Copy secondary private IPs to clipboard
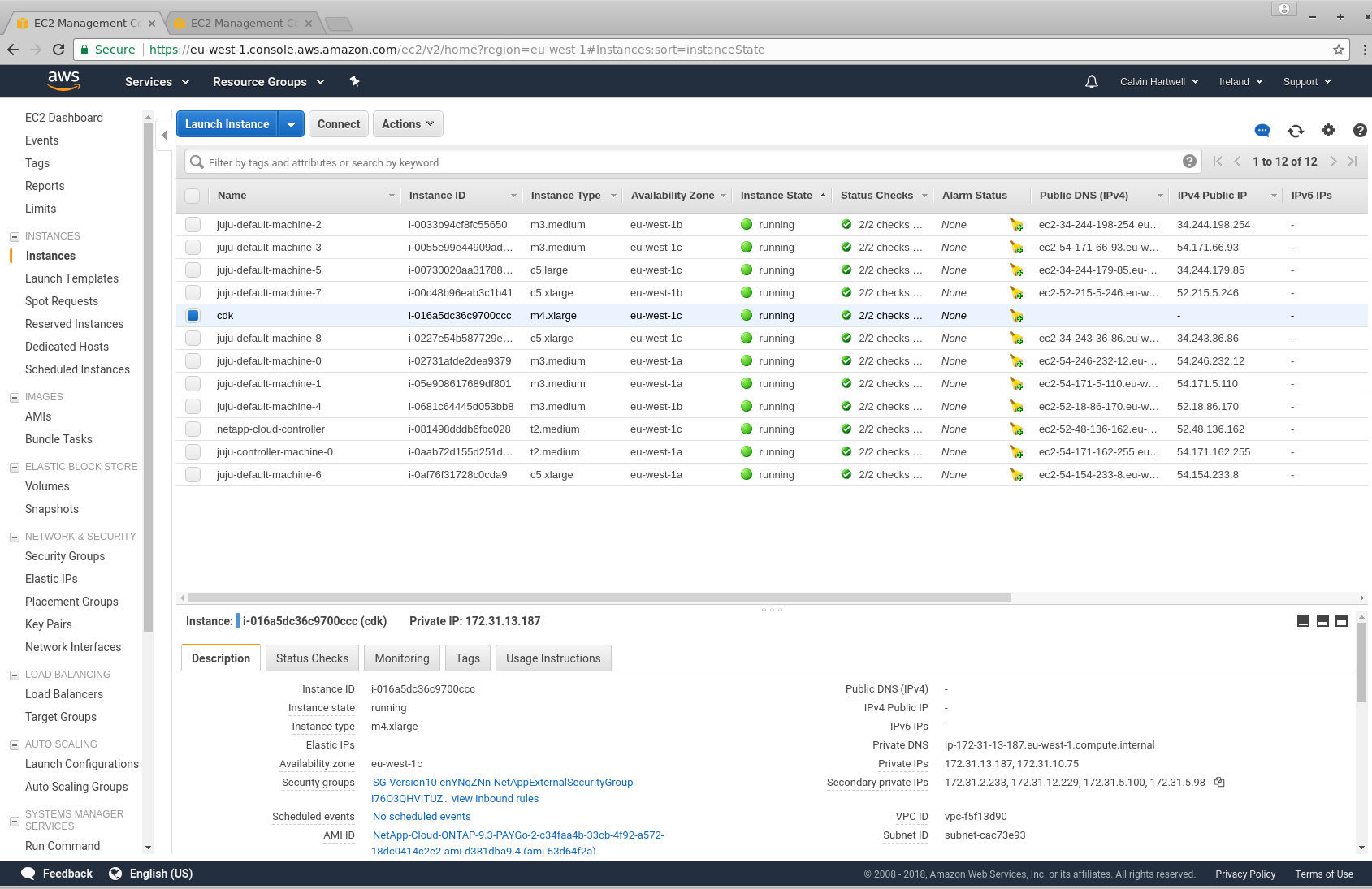The width and height of the screenshot is (1372, 889). [1219, 782]
